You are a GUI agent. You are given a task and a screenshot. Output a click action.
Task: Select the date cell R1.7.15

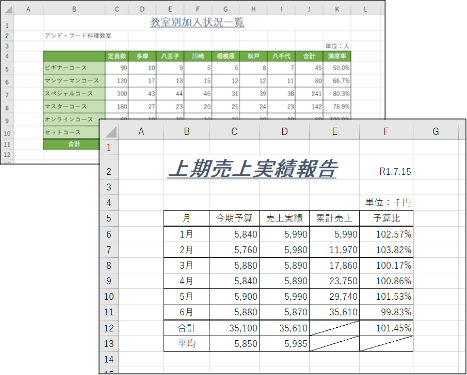click(x=395, y=171)
